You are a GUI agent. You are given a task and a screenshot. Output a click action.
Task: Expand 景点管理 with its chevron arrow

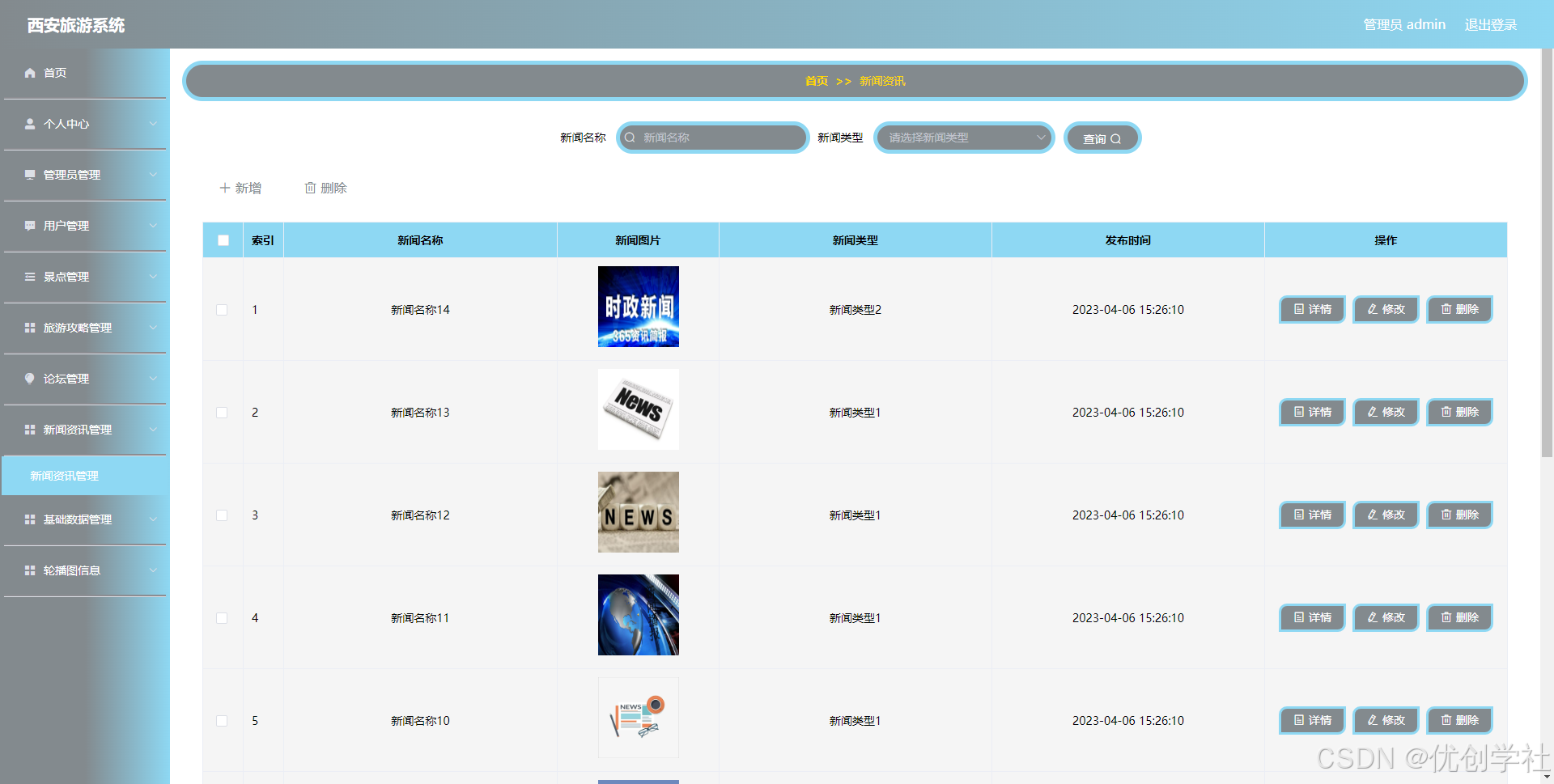tap(153, 277)
